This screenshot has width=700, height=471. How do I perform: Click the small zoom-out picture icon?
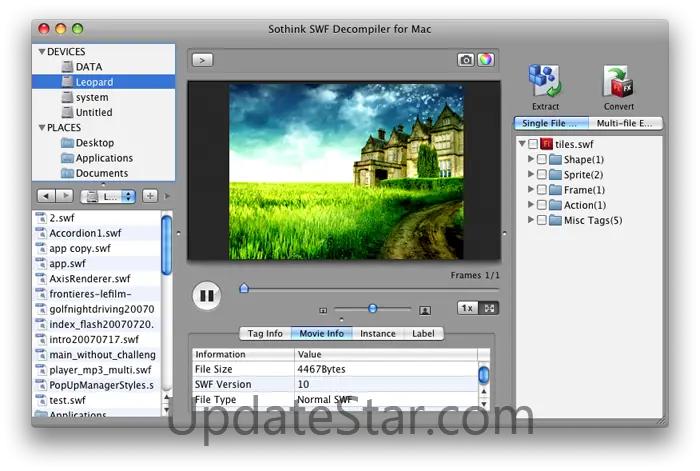point(323,310)
